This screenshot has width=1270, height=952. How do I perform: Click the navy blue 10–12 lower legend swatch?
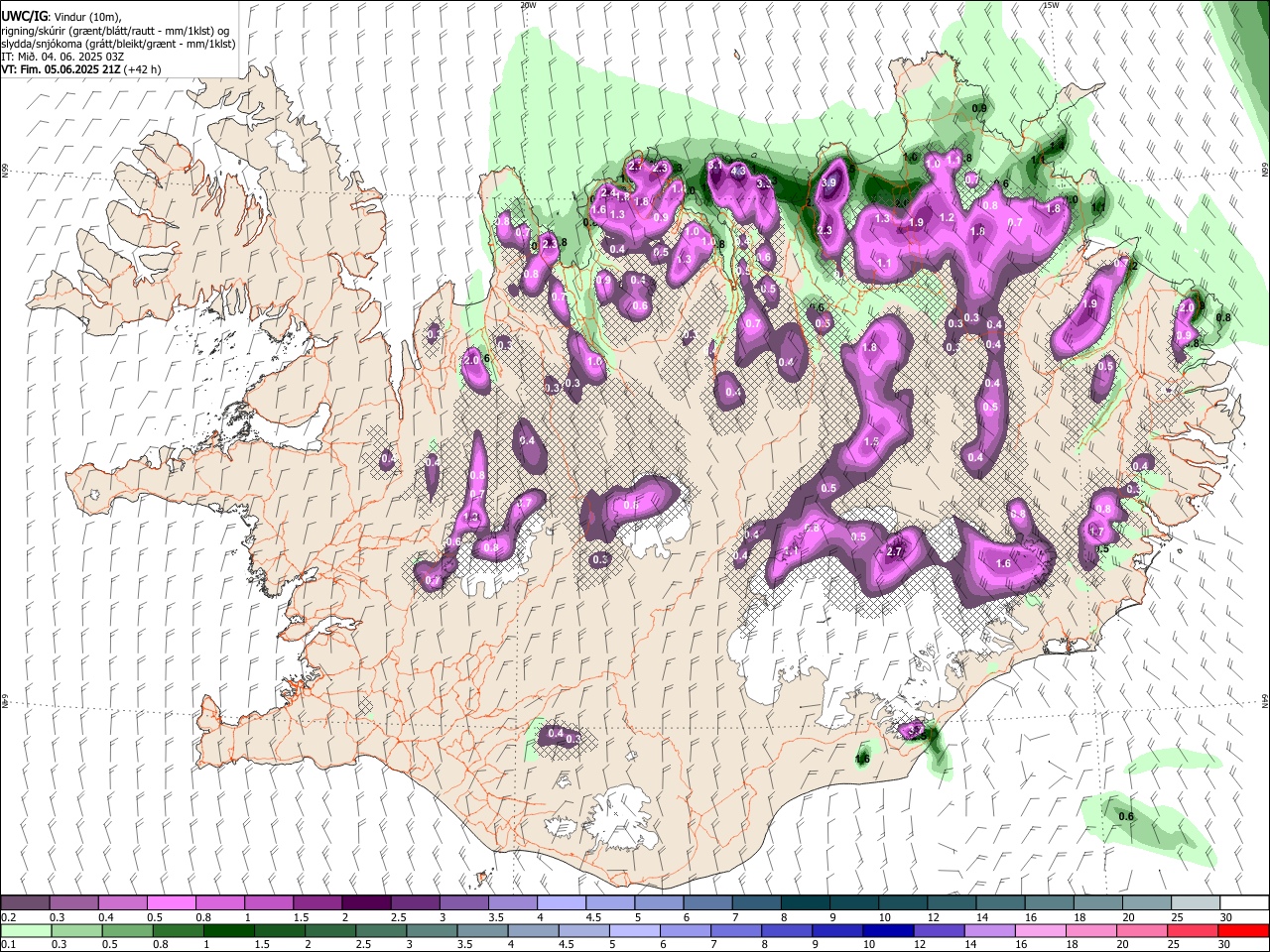tap(887, 930)
